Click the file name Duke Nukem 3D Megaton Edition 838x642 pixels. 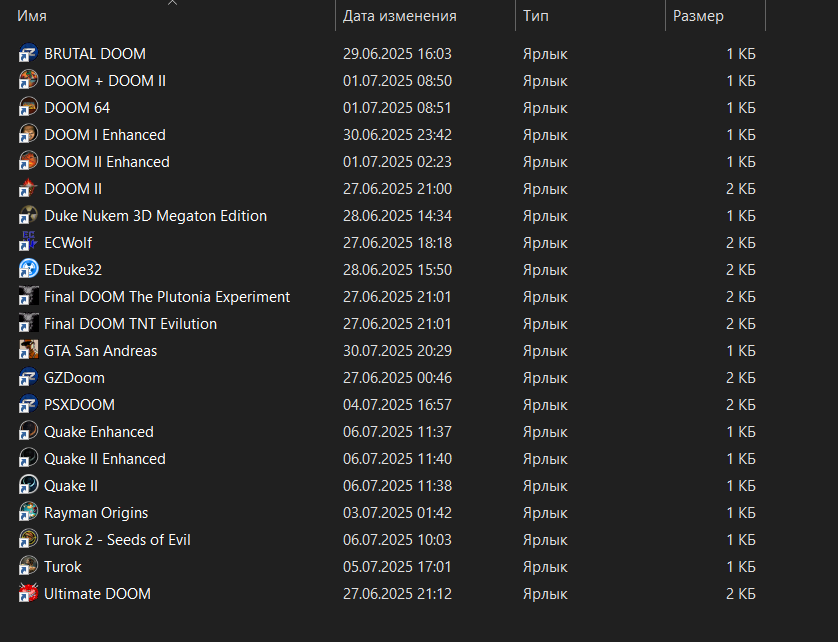156,216
